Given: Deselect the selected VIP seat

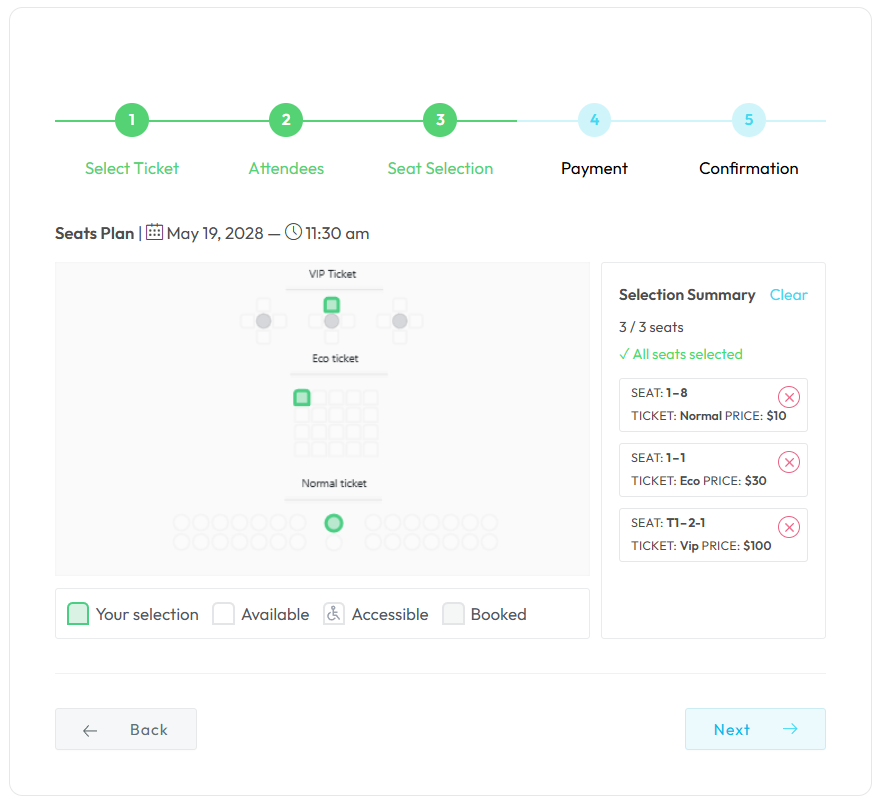Looking at the screenshot, I should [x=332, y=305].
